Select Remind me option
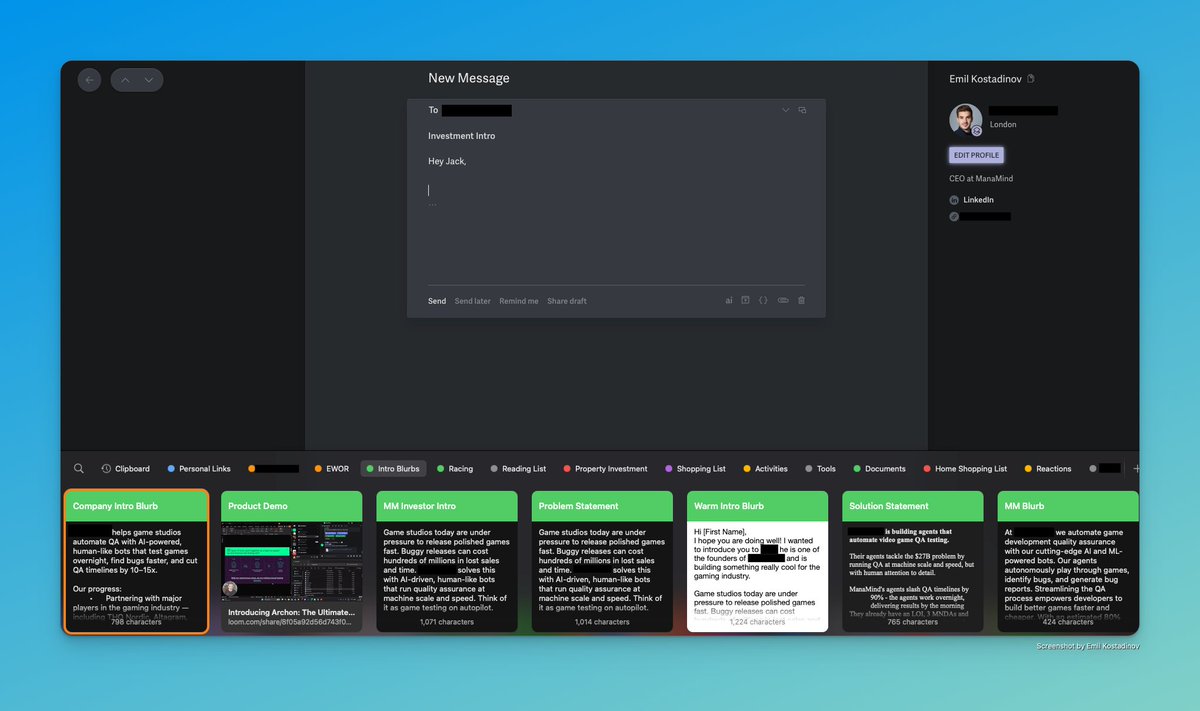The image size is (1200, 711). tap(519, 301)
